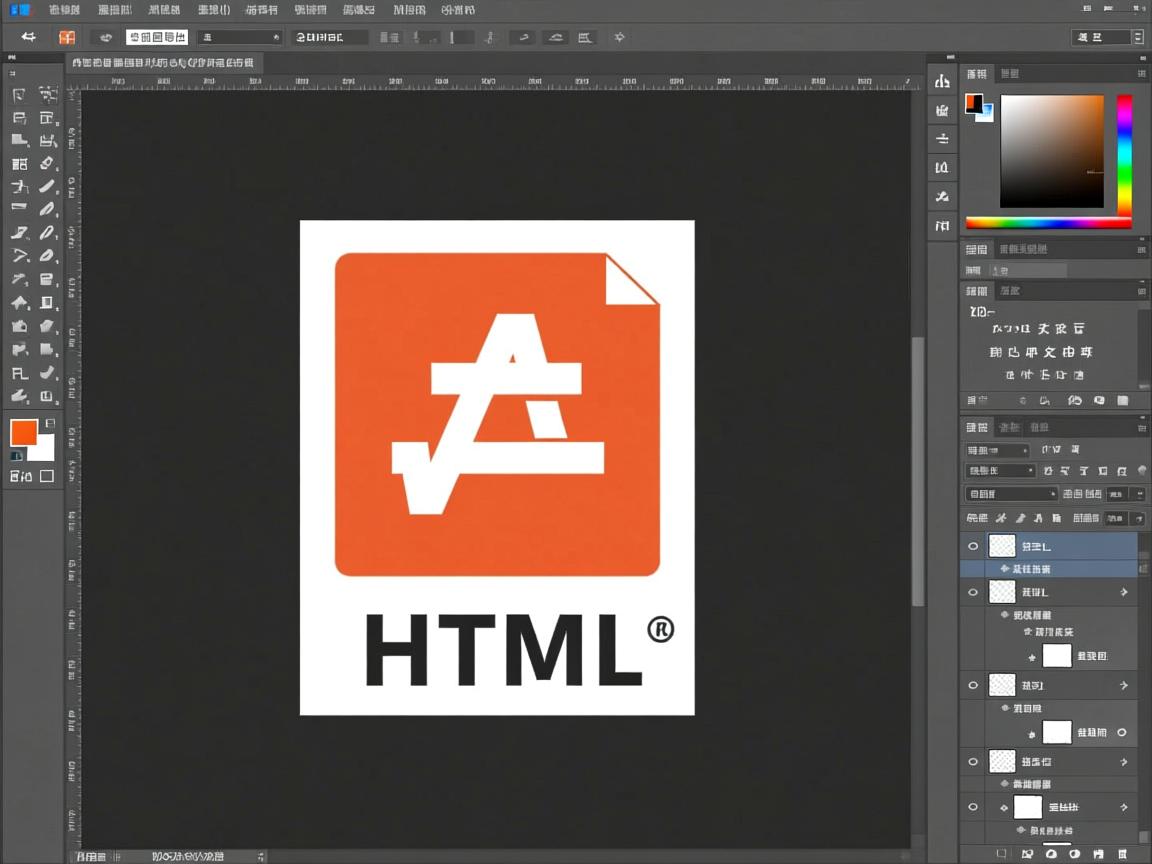Hide the selected top layer using its eye toggle

coord(973,545)
